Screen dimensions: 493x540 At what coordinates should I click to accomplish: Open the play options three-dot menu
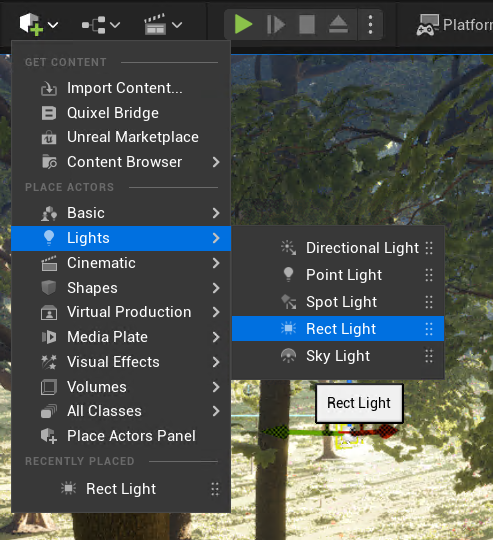[x=370, y=24]
